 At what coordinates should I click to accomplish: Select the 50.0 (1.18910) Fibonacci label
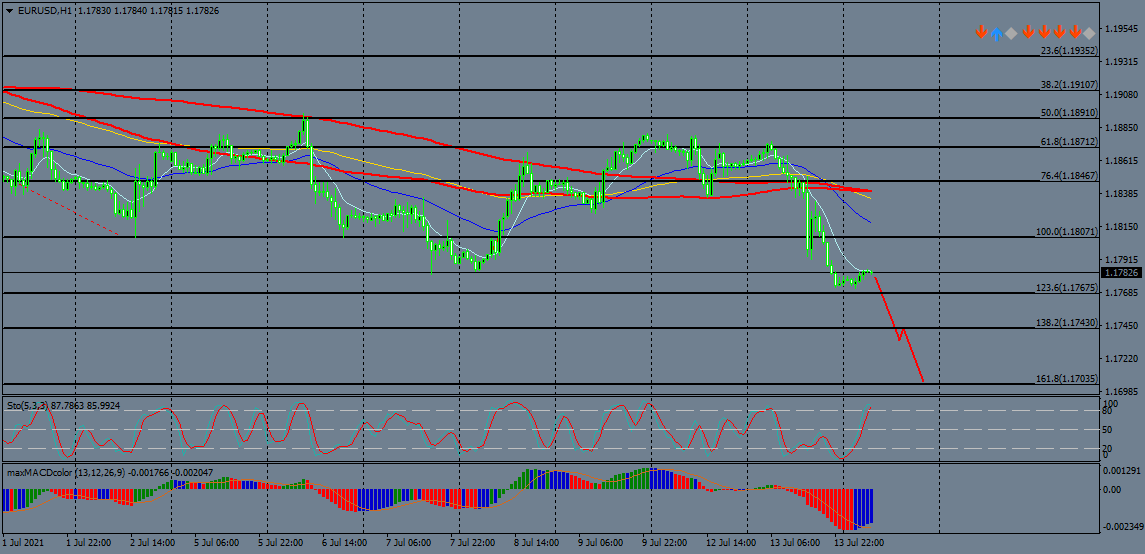point(1068,113)
